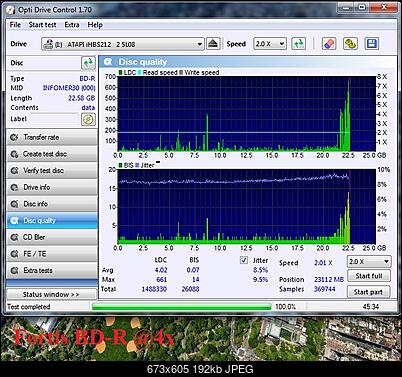This screenshot has height=377, width=402.
Task: Open the Disc info section
Action: 52,204
